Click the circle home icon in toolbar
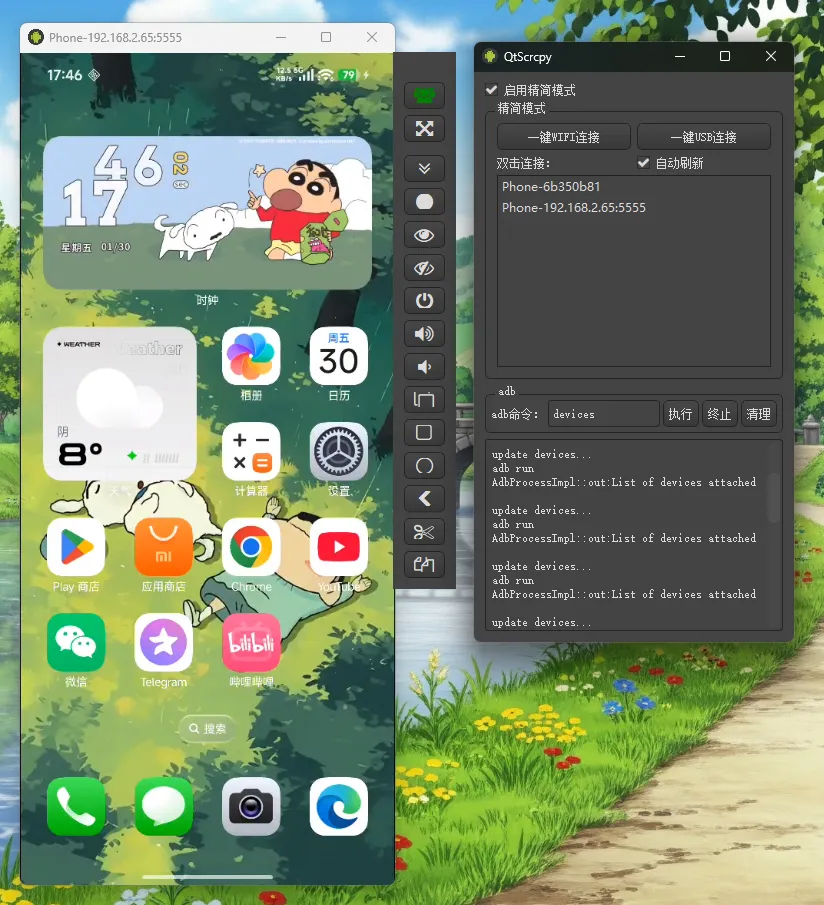Viewport: 824px width, 905px height. click(424, 465)
